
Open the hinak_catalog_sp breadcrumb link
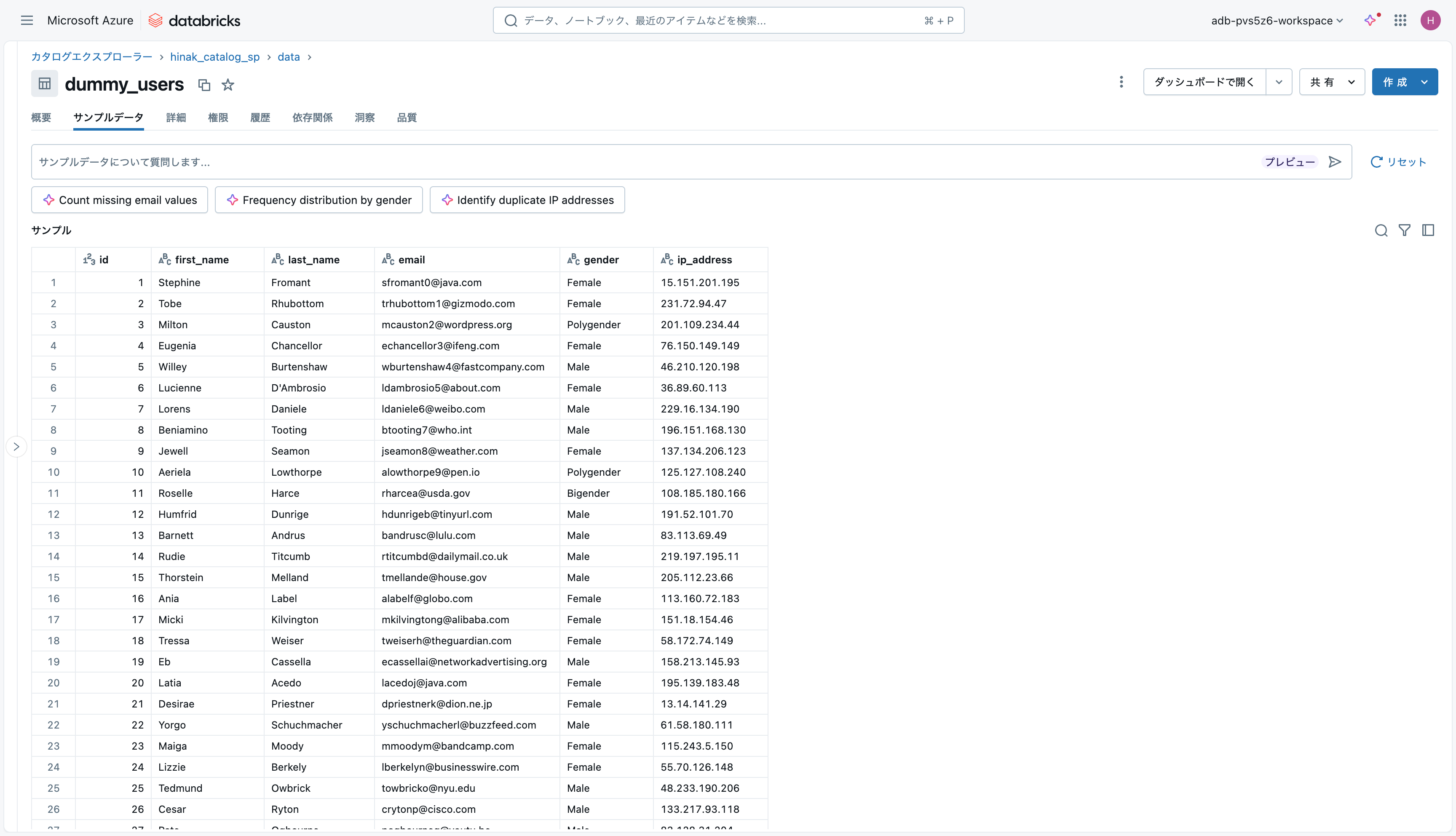click(214, 57)
